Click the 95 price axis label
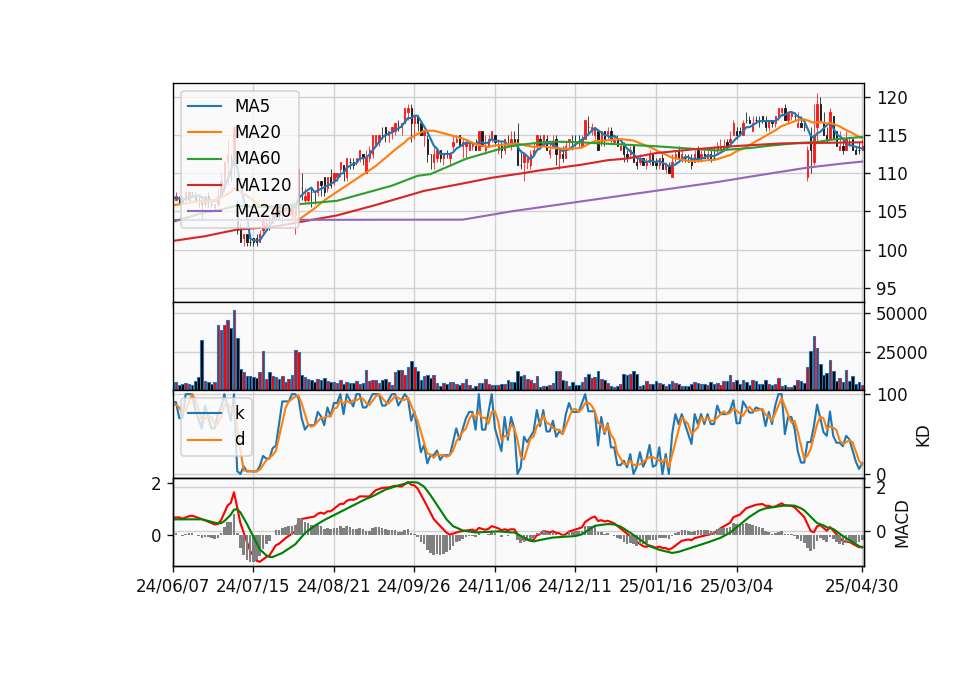 [887, 289]
